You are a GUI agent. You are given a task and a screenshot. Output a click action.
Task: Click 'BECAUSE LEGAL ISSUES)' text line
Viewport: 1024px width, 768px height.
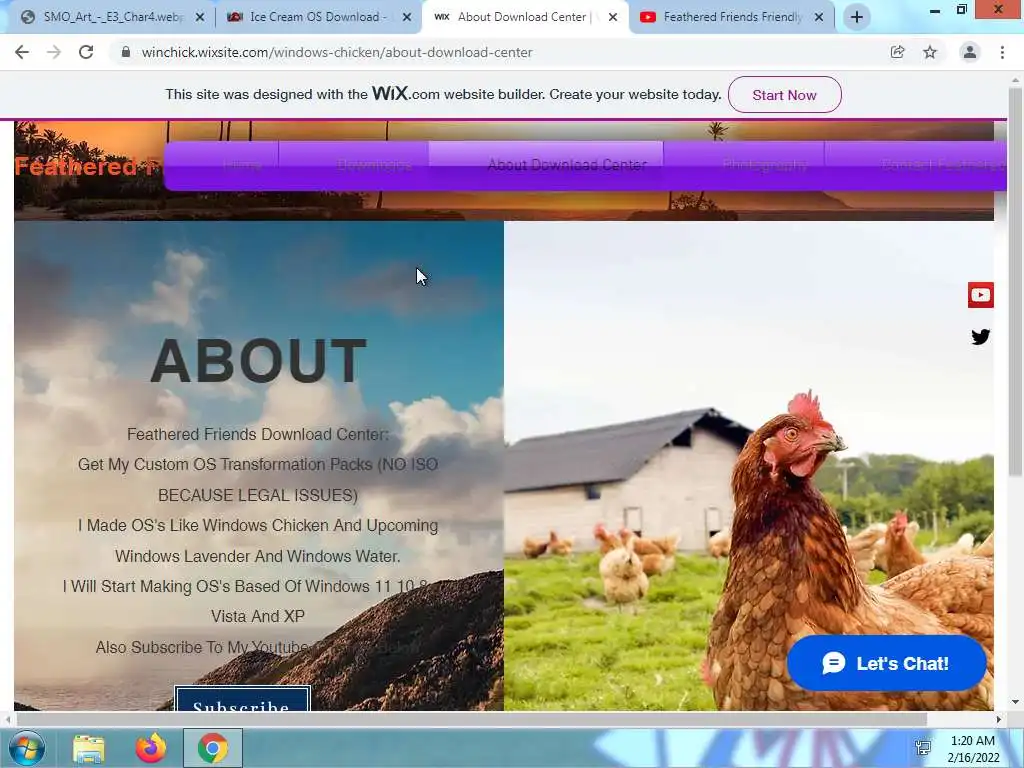point(258,496)
